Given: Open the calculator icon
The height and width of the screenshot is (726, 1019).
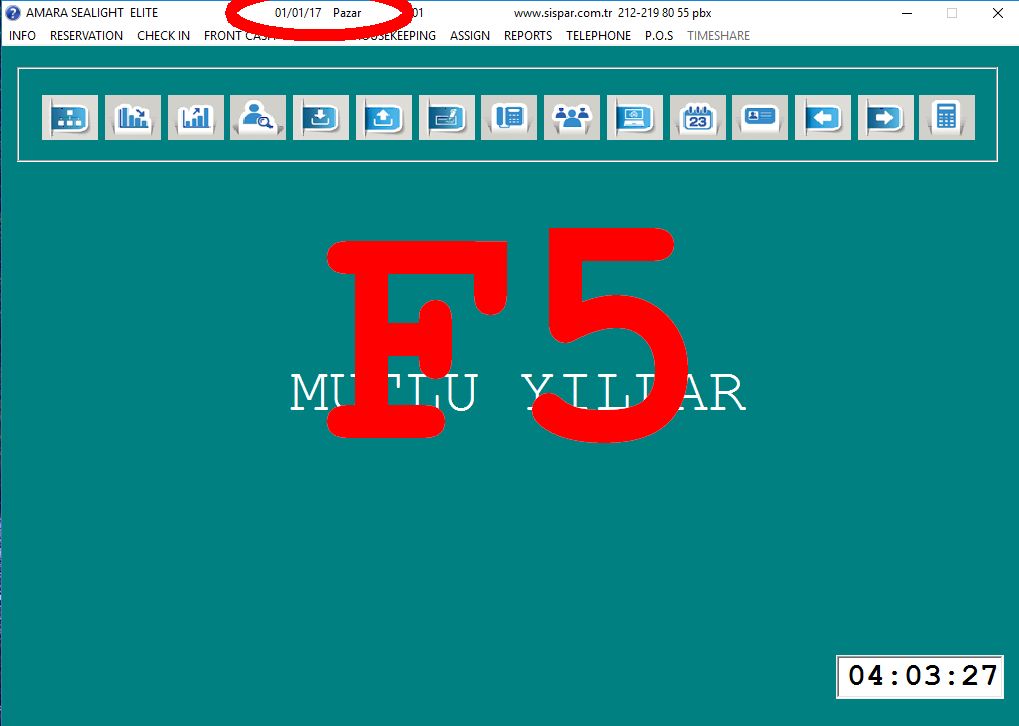Looking at the screenshot, I should [x=947, y=117].
